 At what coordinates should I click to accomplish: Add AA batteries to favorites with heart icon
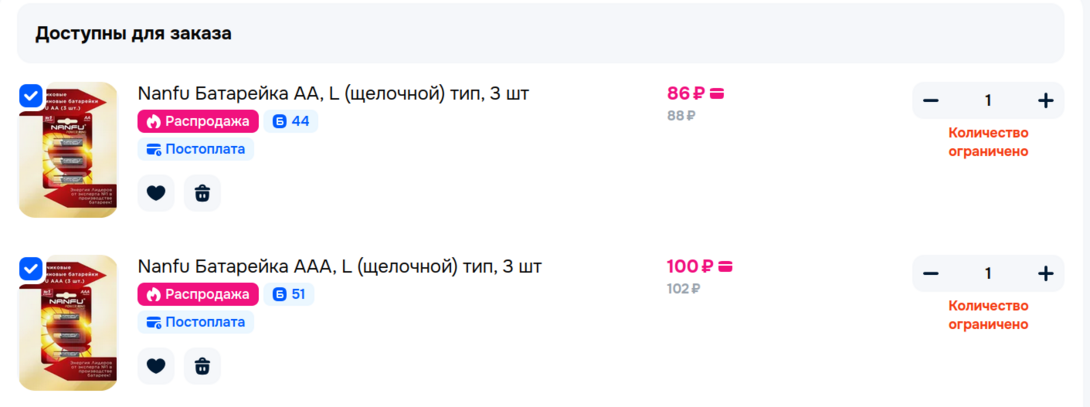click(x=156, y=193)
